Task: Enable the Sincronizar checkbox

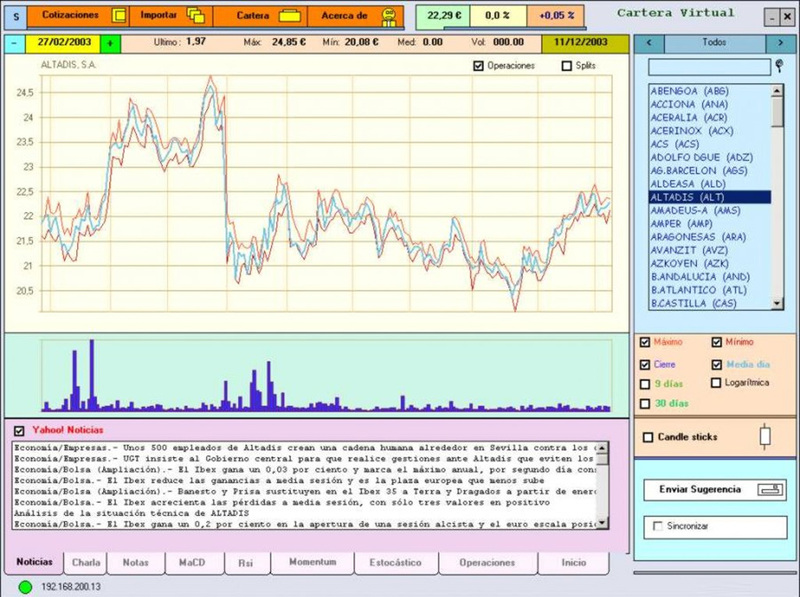Action: pos(658,526)
